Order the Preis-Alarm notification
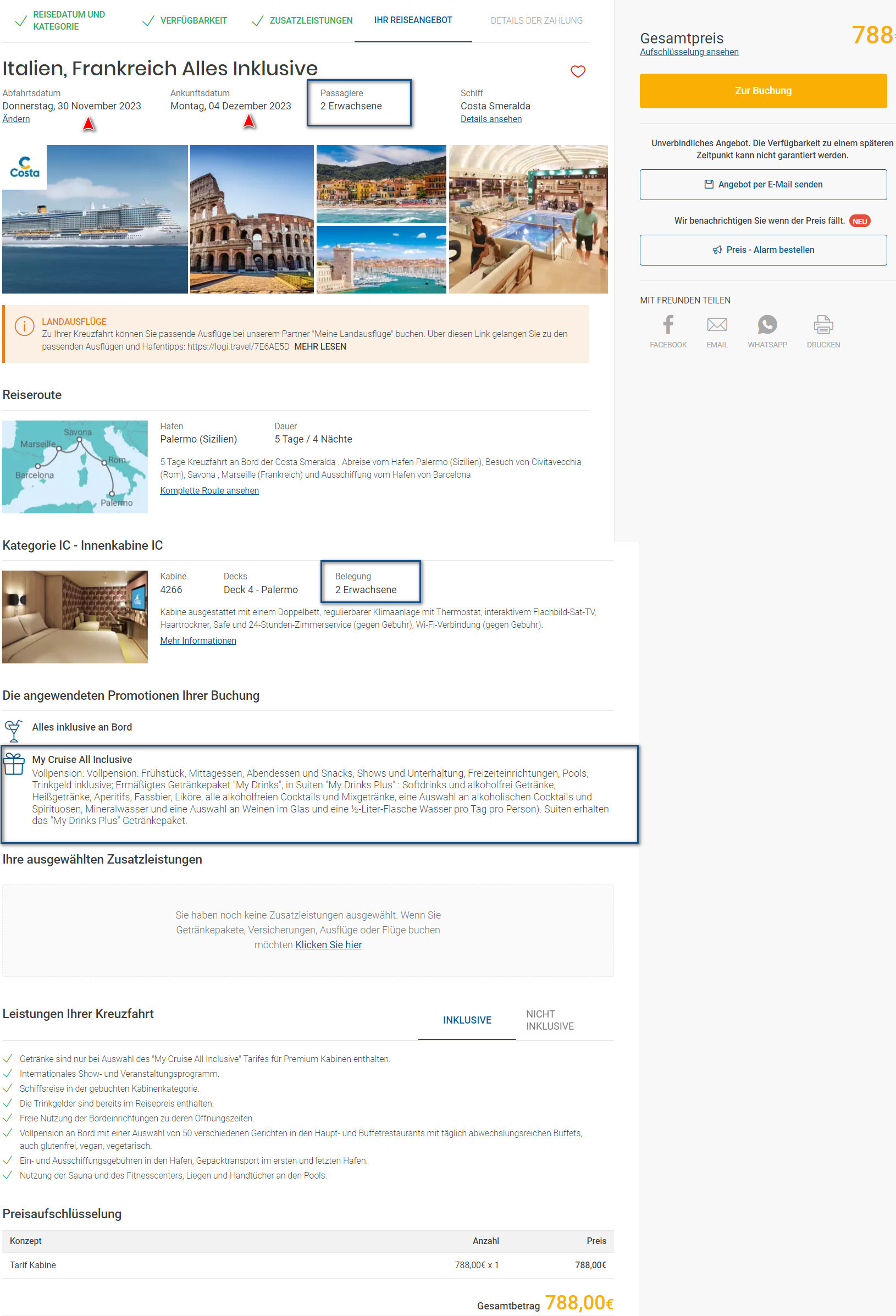Image resolution: width=896 pixels, height=1316 pixels. coord(763,250)
